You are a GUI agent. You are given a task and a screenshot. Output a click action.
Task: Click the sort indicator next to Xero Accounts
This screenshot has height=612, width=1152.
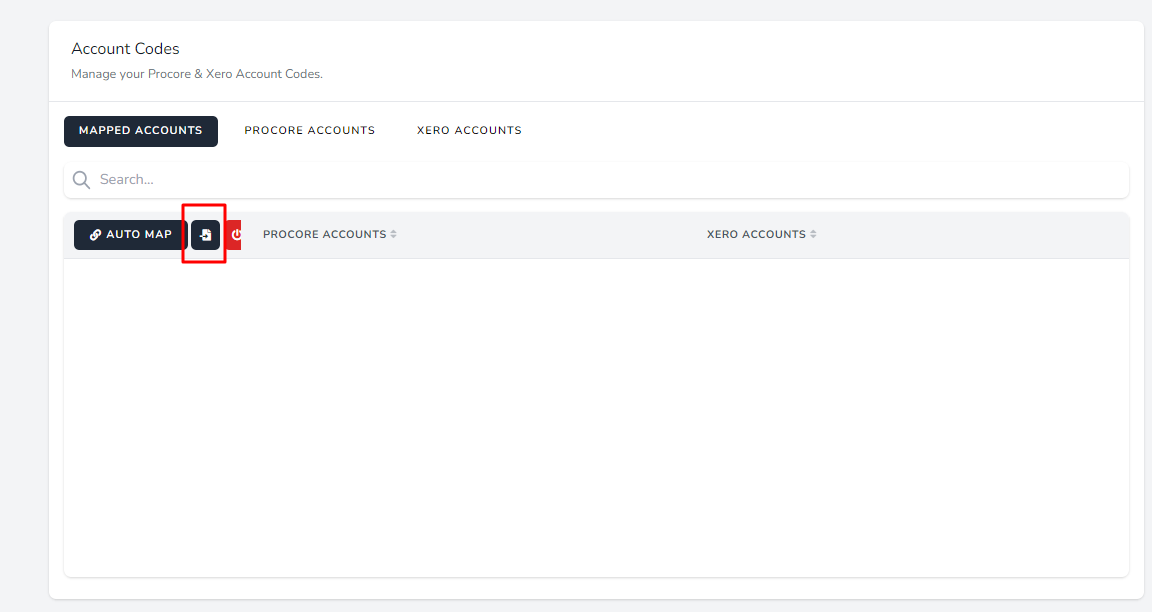813,234
